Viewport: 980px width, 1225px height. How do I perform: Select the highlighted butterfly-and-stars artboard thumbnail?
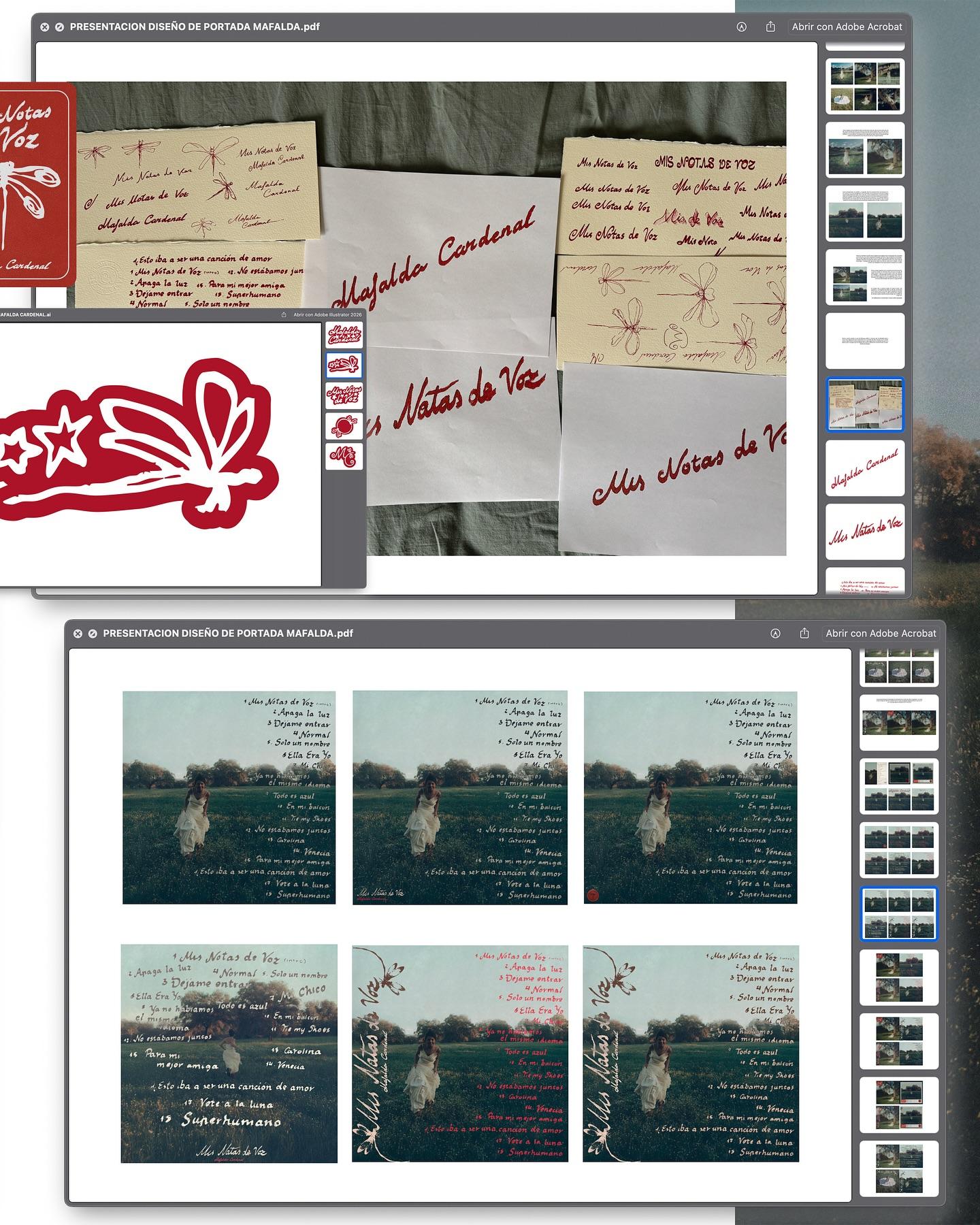[344, 365]
